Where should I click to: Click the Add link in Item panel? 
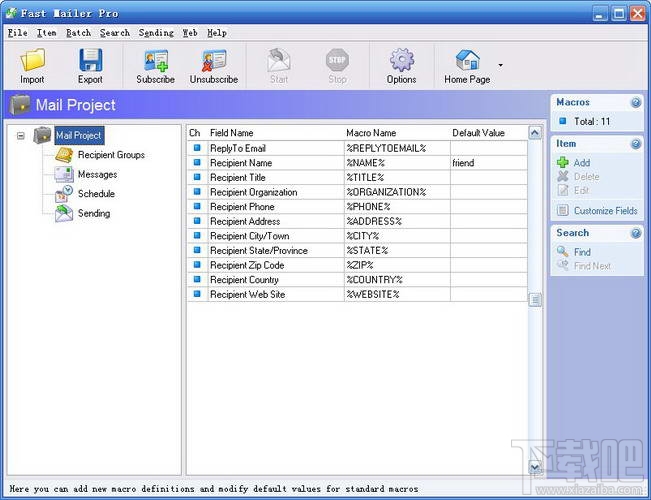point(581,163)
